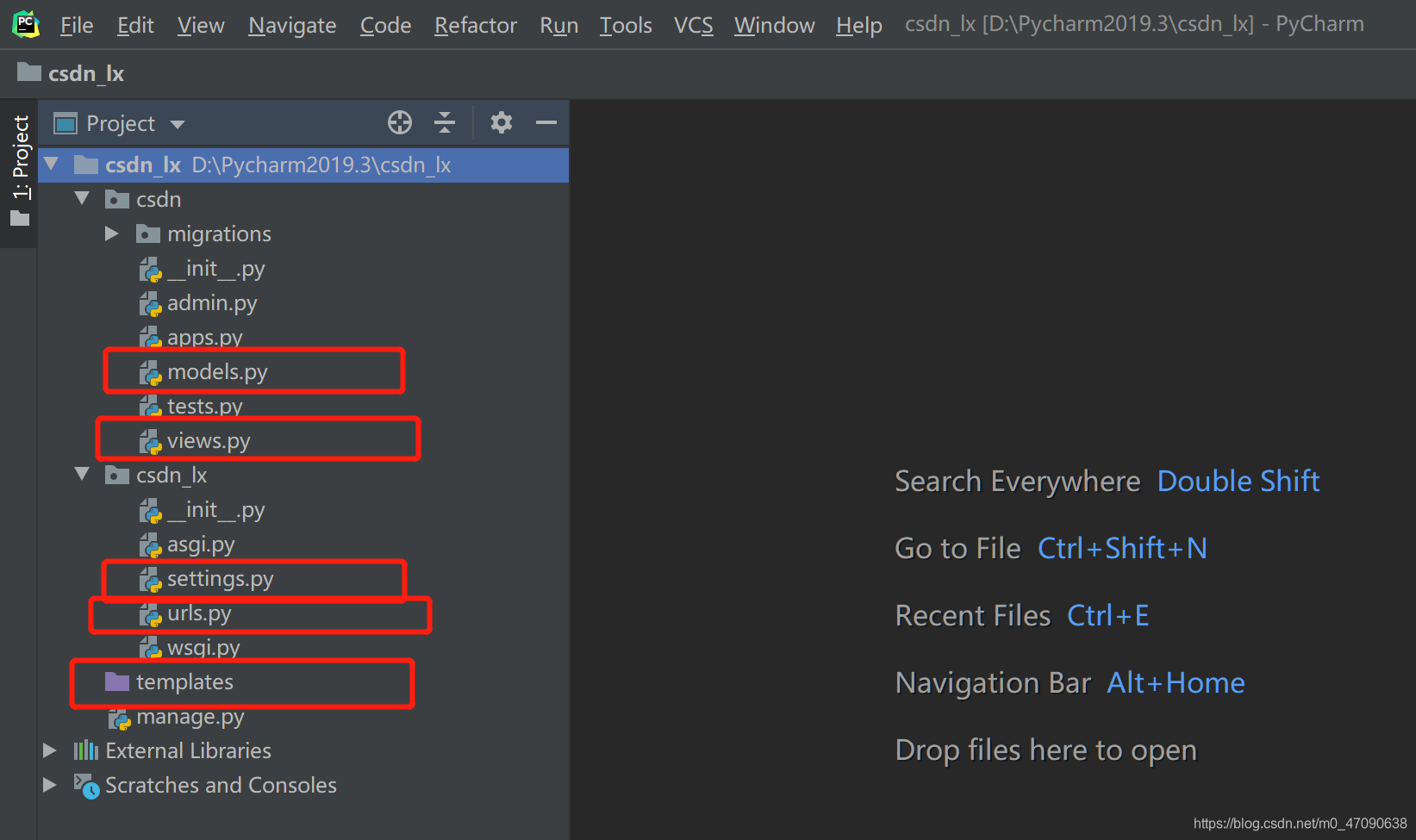The width and height of the screenshot is (1416, 840).
Task: Click the Python file icon of views.py
Action: point(151,441)
